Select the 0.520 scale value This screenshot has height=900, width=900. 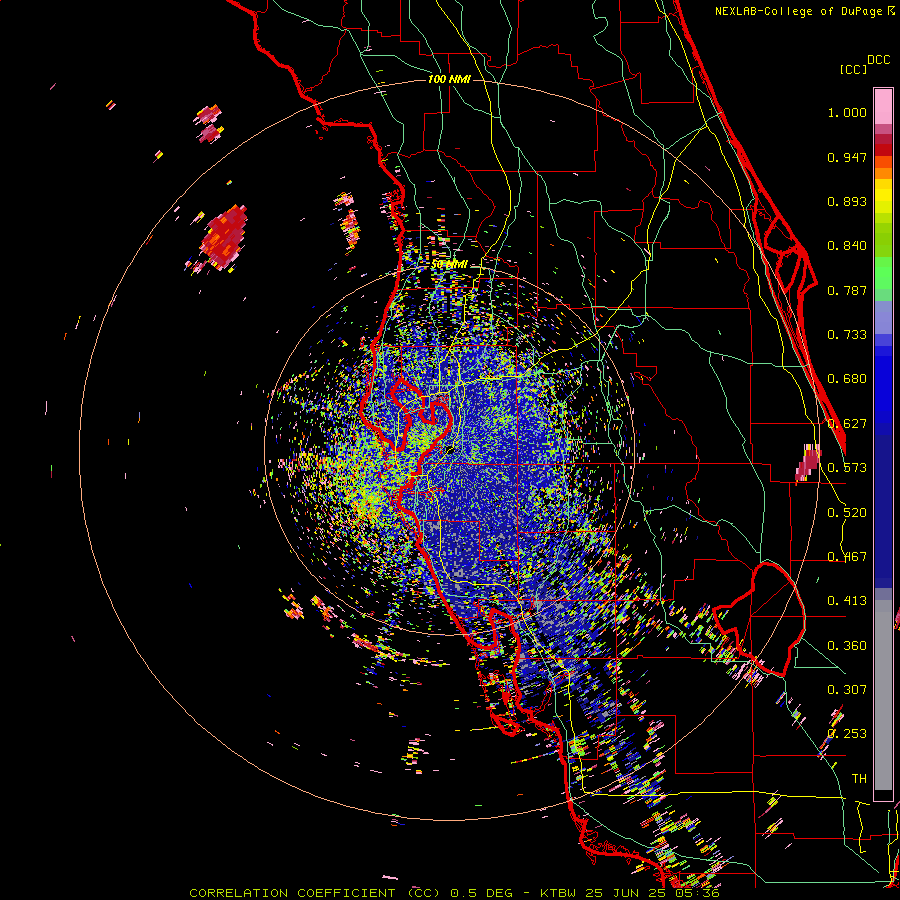[x=847, y=513]
